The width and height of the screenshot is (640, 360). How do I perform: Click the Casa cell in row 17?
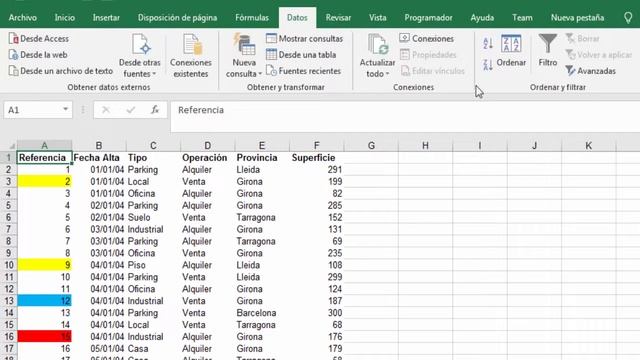(153, 349)
